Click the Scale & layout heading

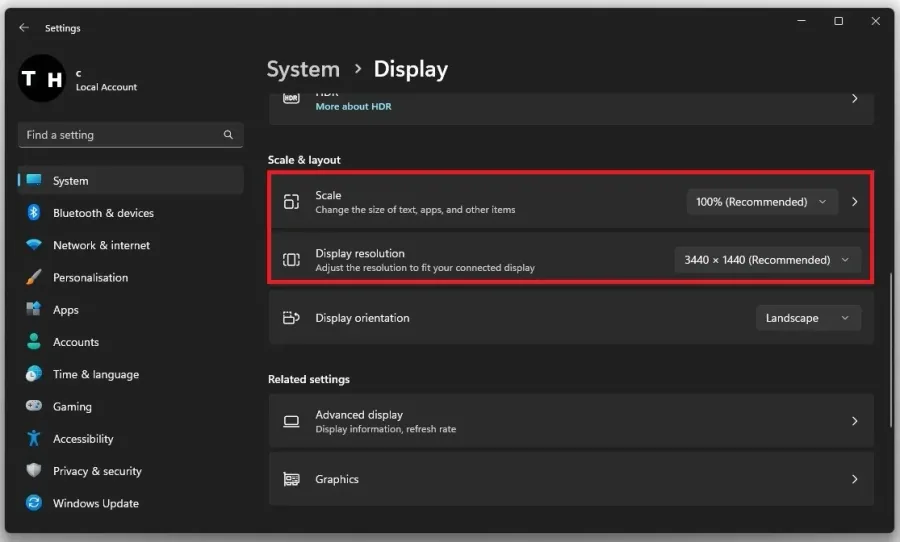[304, 160]
